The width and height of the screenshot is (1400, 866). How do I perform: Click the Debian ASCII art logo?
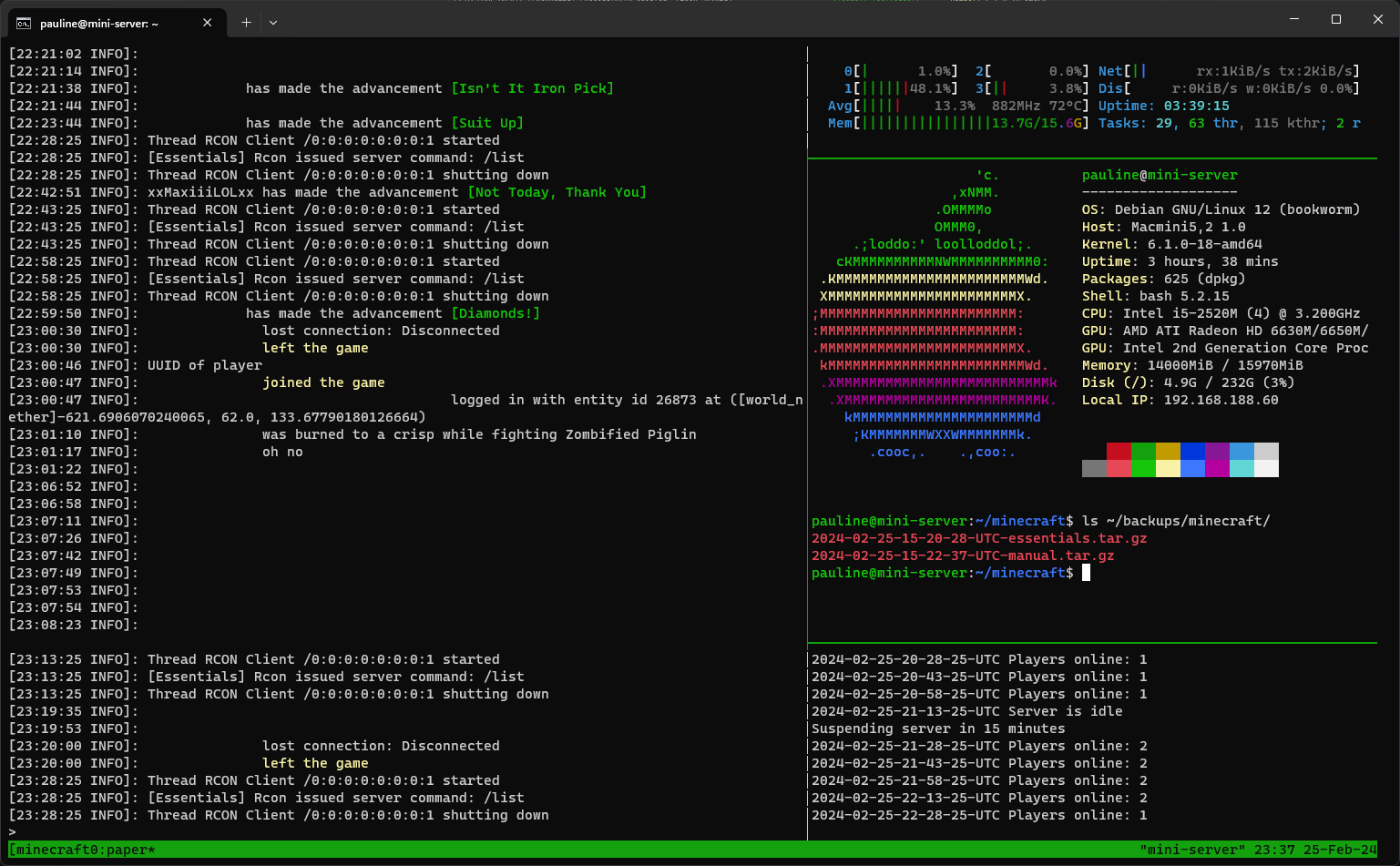tap(935, 313)
